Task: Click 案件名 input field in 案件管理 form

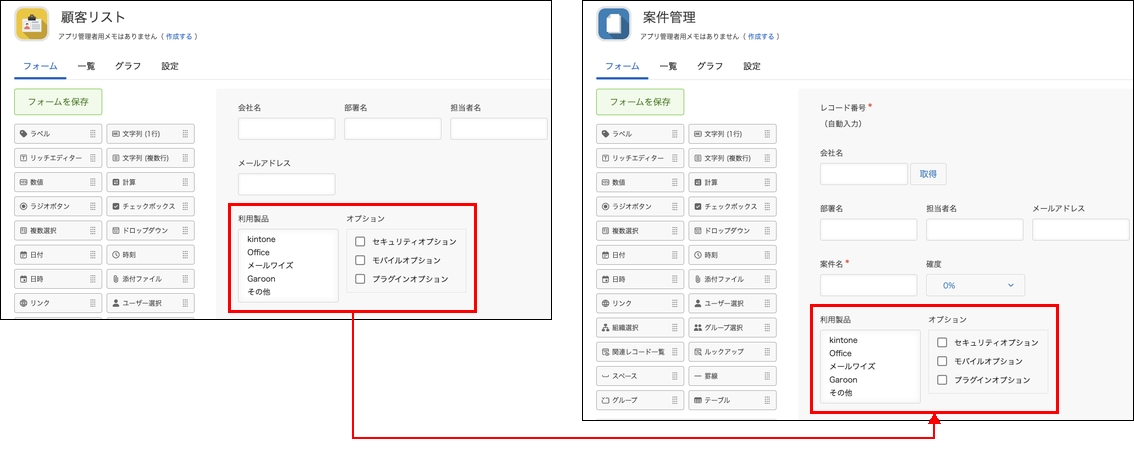Action: pyautogui.click(x=869, y=285)
